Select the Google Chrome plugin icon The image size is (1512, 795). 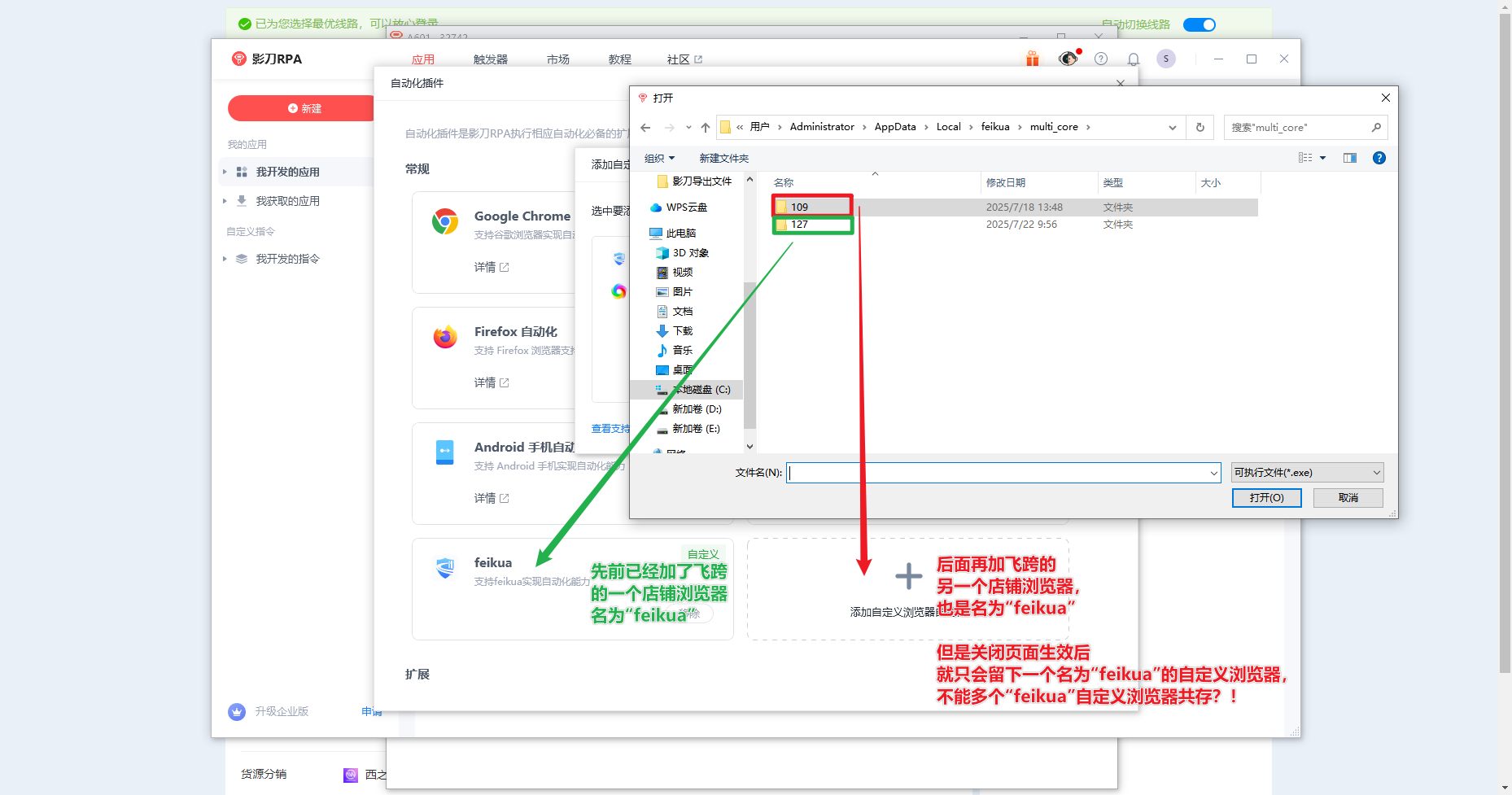point(445,221)
